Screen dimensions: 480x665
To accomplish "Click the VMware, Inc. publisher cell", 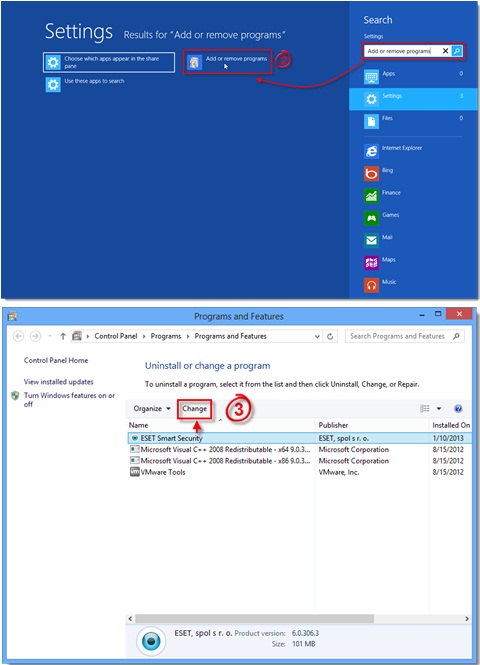I will (339, 472).
